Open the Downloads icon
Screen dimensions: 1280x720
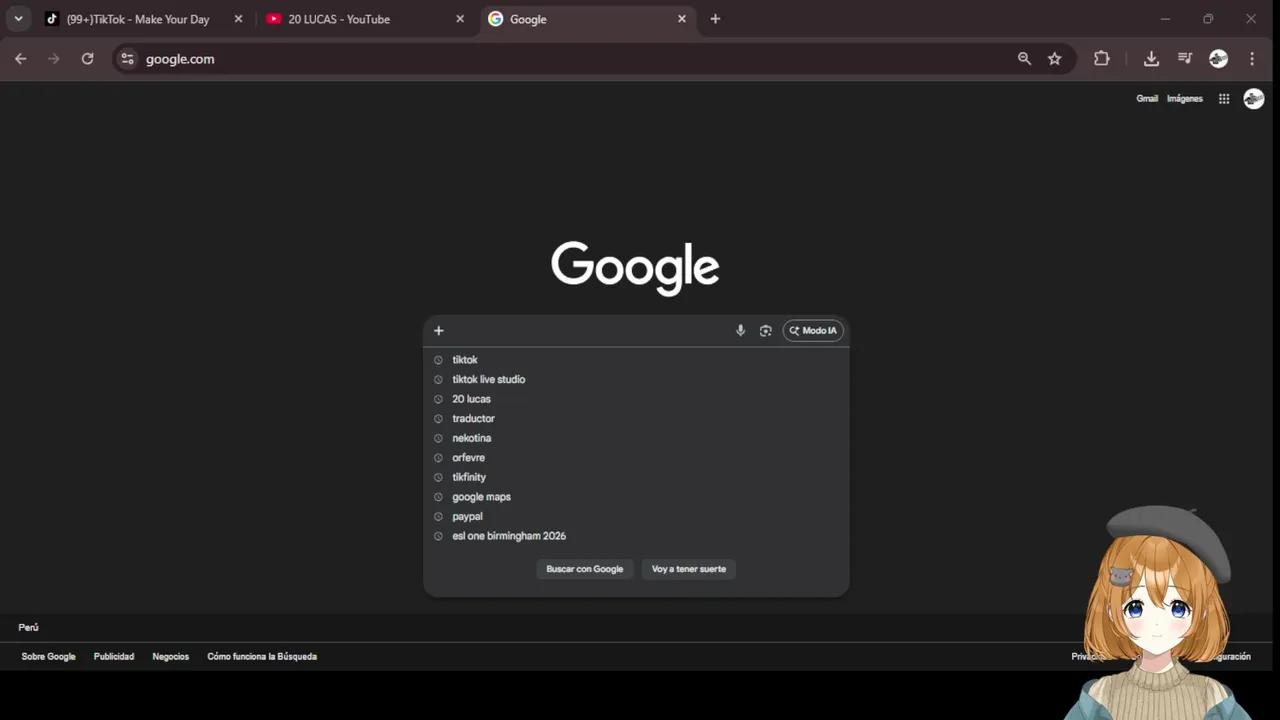point(1151,59)
